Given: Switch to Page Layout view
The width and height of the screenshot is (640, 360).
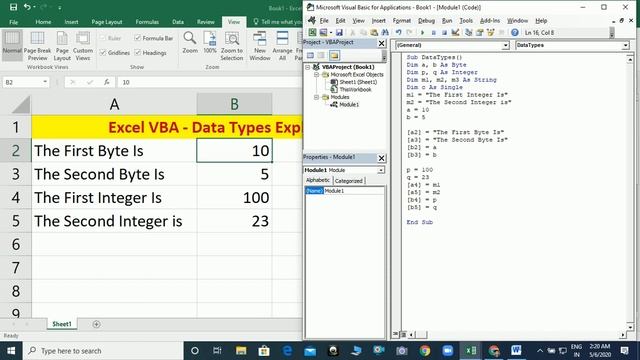Looking at the screenshot, I should point(62,46).
